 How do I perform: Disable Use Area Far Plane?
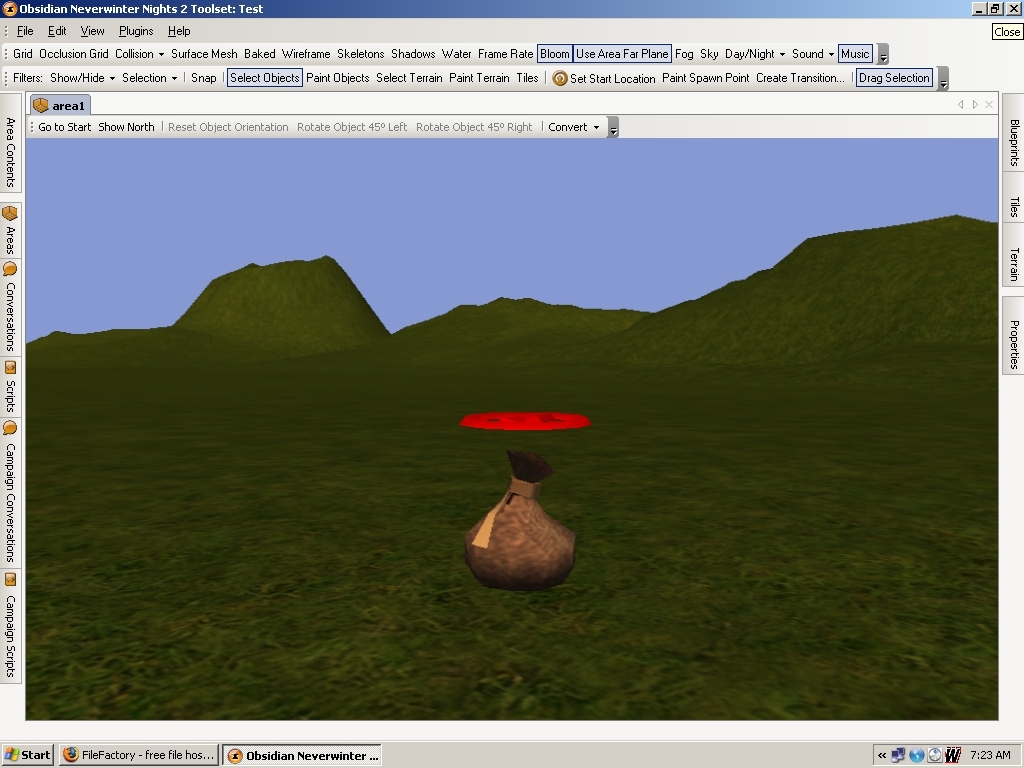pos(621,54)
